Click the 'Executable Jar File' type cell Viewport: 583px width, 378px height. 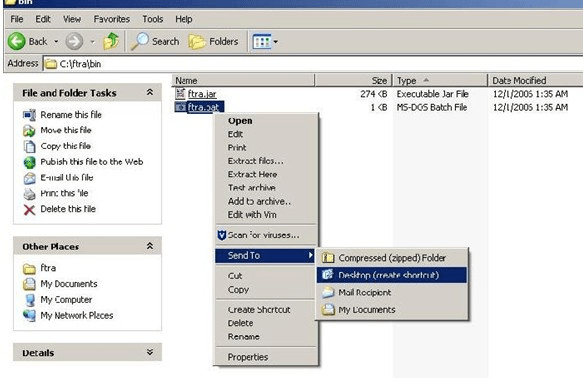click(432, 94)
